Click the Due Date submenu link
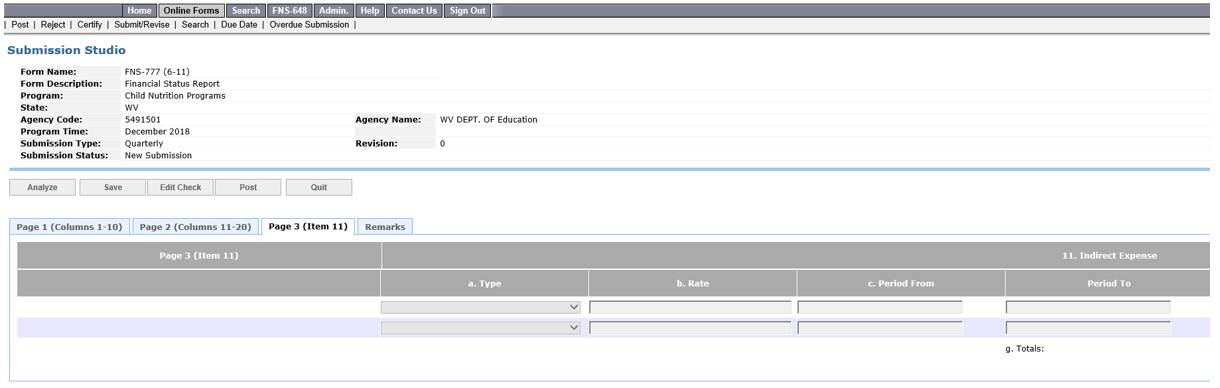Image resolution: width=1220 pixels, height=388 pixels. [x=239, y=25]
